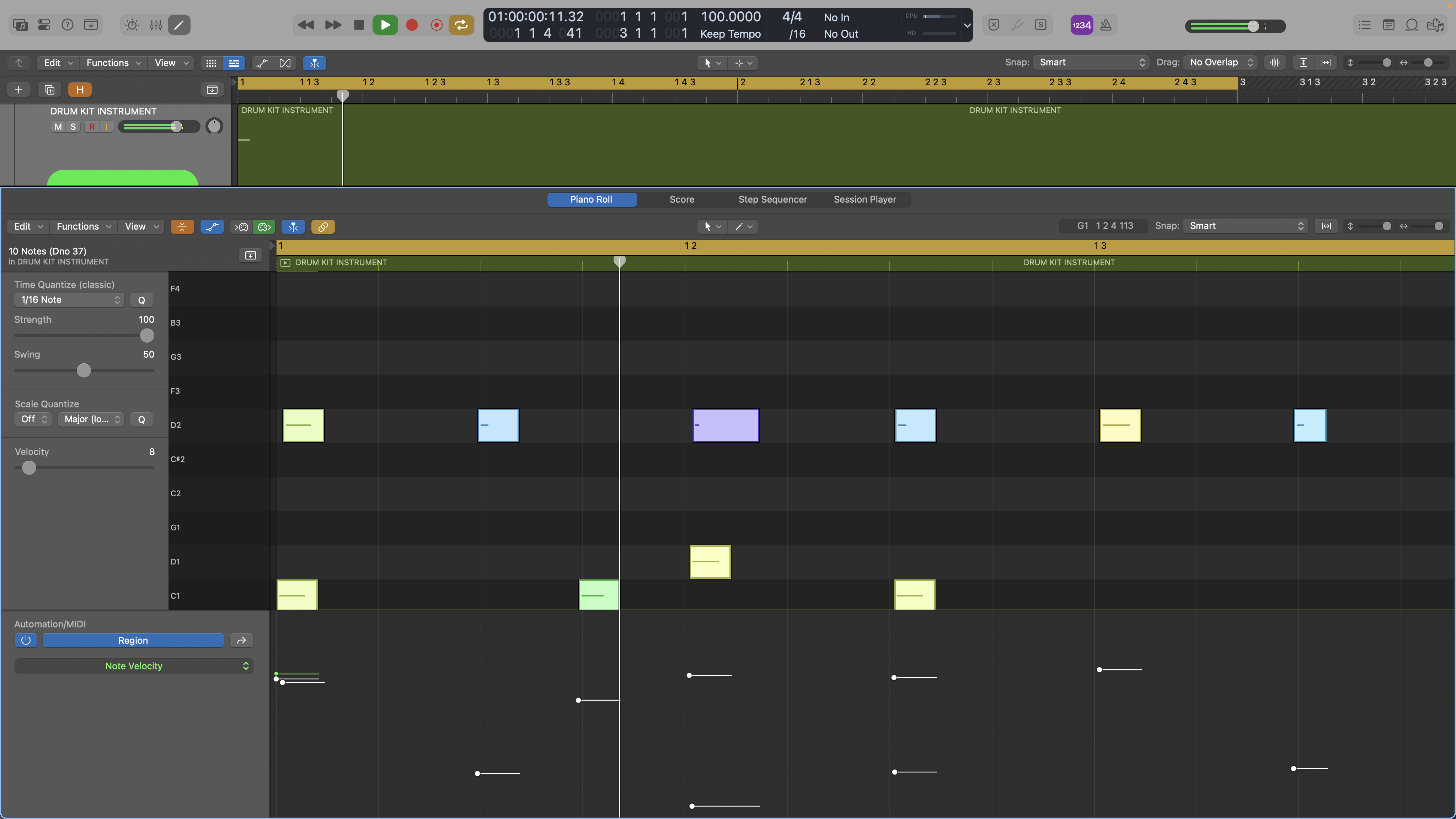Open tracks area Snap dropdown
Viewport: 1456px width, 819px height.
coord(1091,62)
